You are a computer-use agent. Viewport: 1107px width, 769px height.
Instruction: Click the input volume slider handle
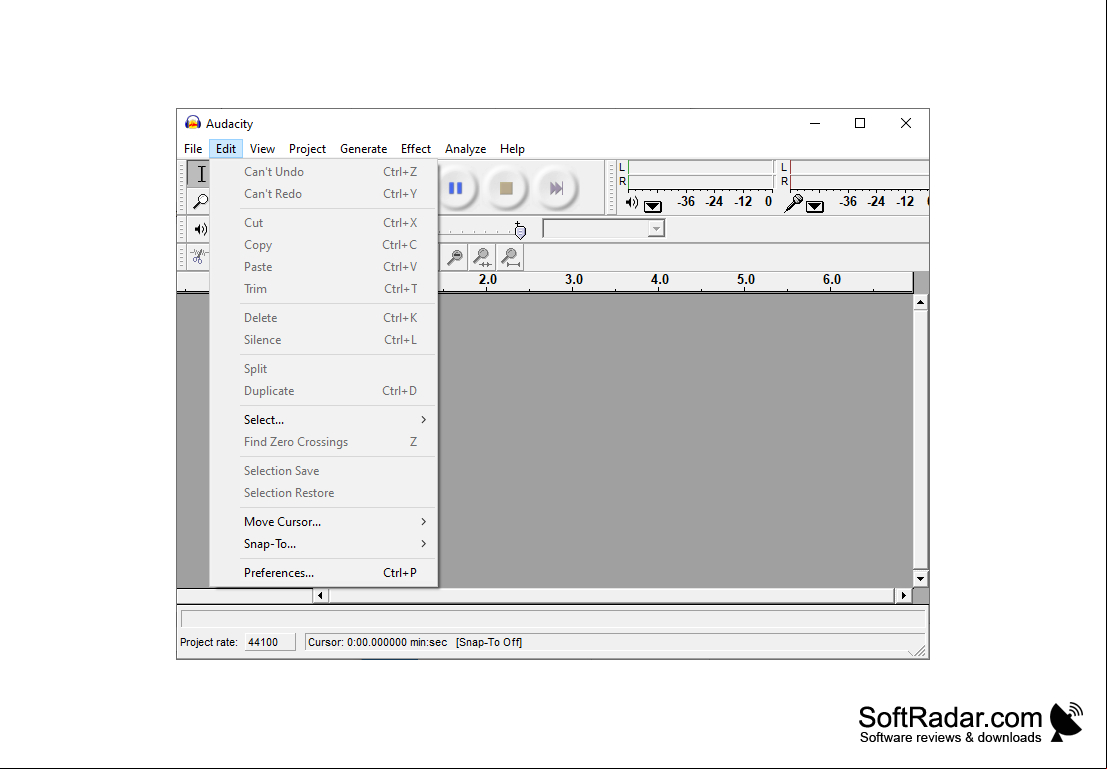520,230
